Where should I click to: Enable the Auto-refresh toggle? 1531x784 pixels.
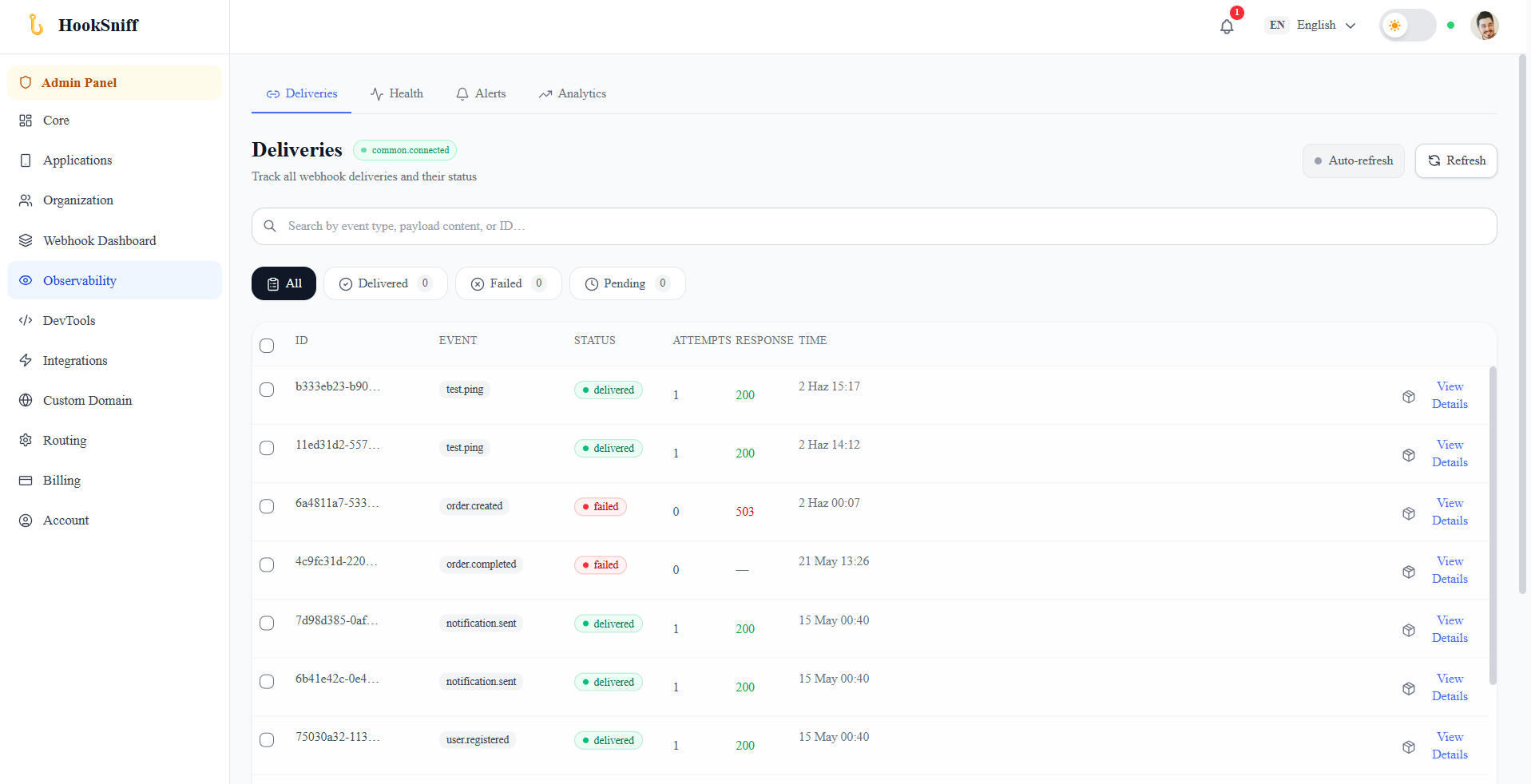pyautogui.click(x=1354, y=160)
